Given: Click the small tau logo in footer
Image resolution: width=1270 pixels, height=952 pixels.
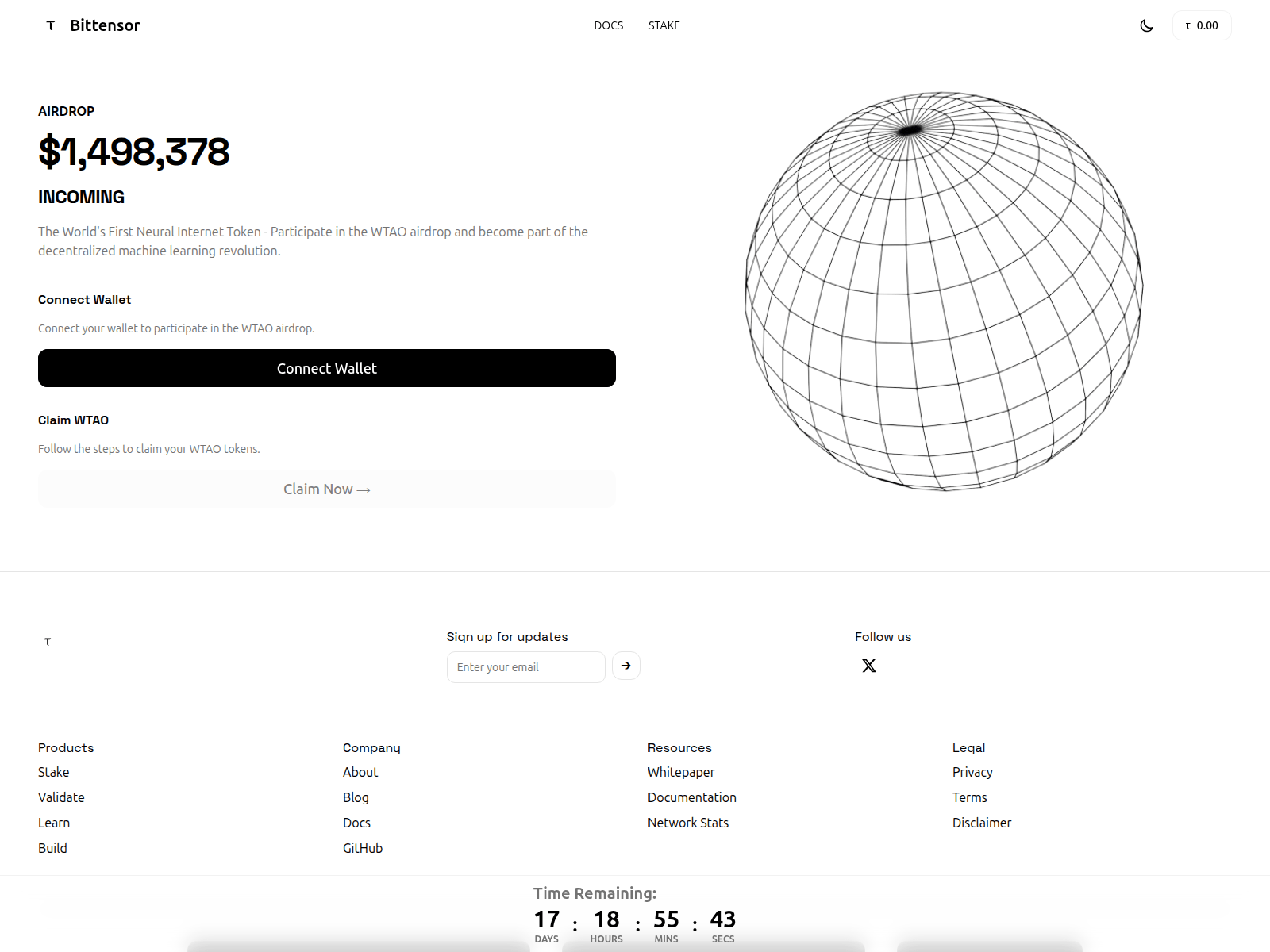Looking at the screenshot, I should (48, 642).
